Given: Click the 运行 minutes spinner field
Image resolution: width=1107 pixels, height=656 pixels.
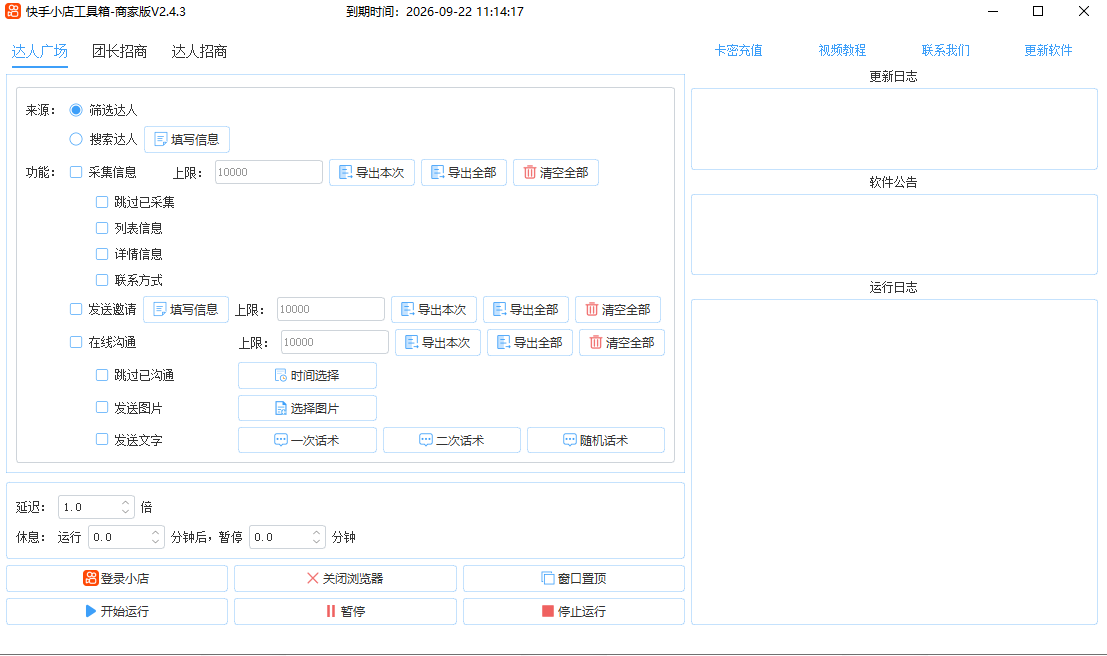Looking at the screenshot, I should pos(126,537).
